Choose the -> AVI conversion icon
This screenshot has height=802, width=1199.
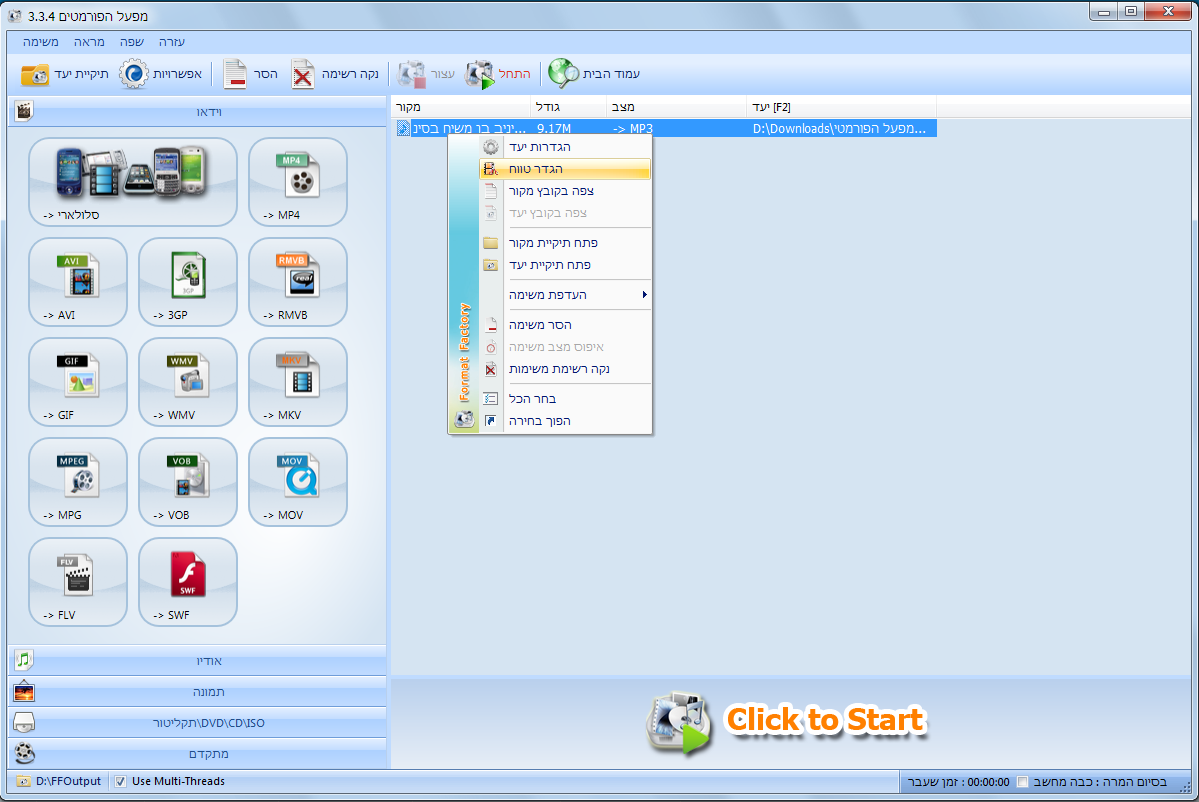tap(78, 282)
